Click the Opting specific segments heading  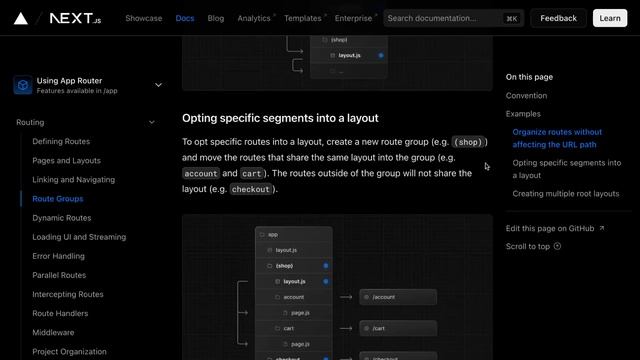(280, 118)
